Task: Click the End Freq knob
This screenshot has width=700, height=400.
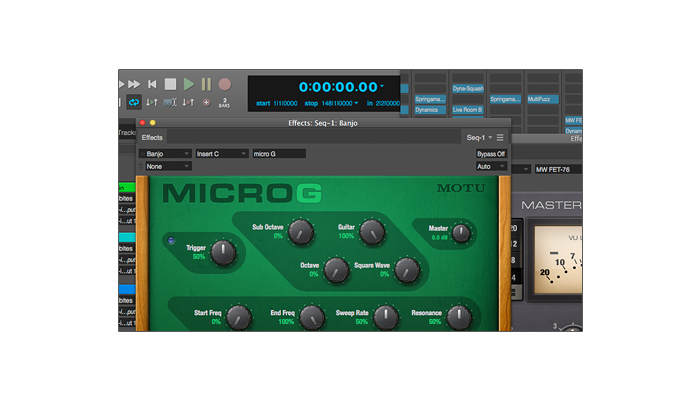Action: coord(312,317)
